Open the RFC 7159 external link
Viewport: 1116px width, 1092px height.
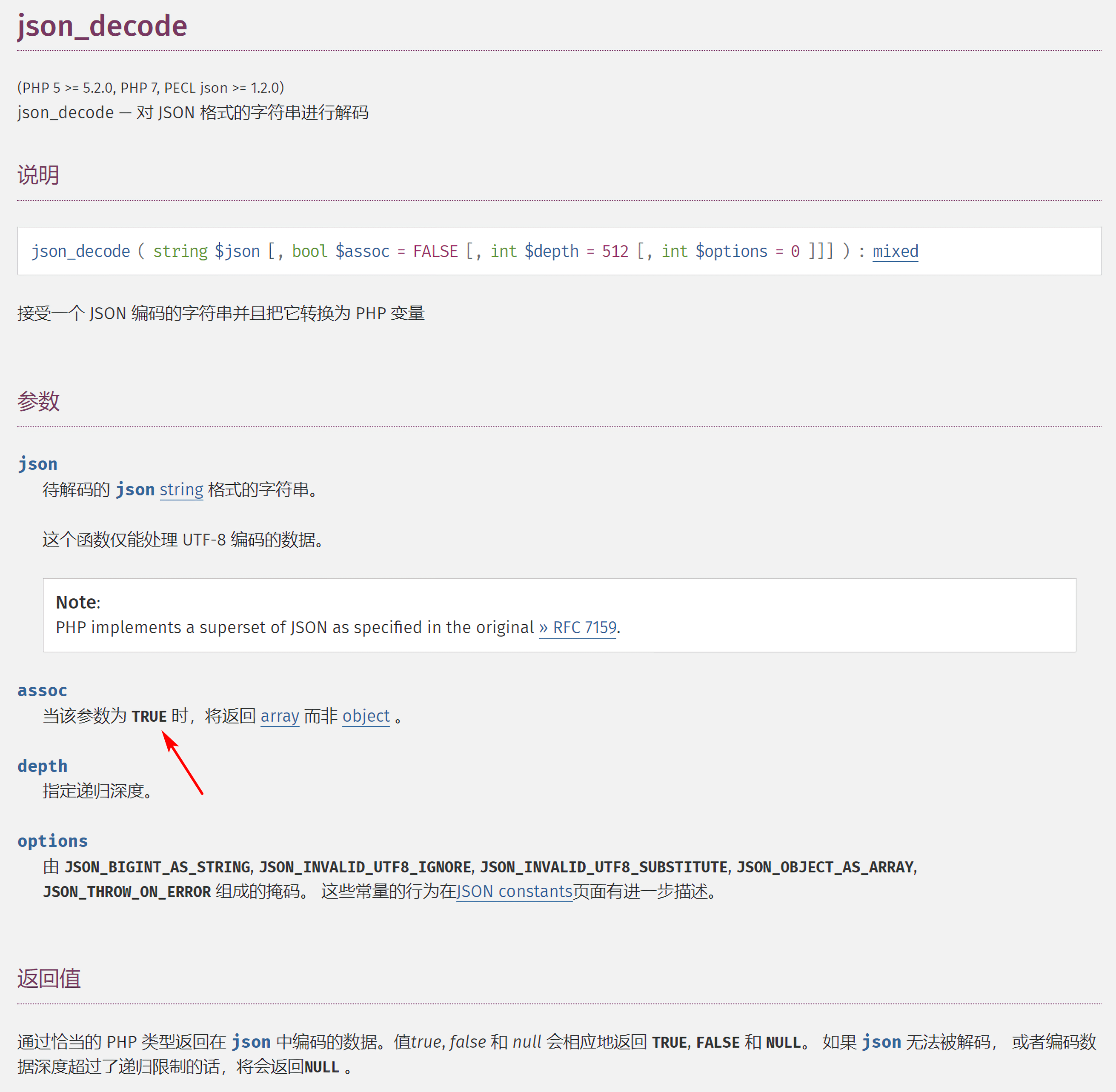coord(578,627)
